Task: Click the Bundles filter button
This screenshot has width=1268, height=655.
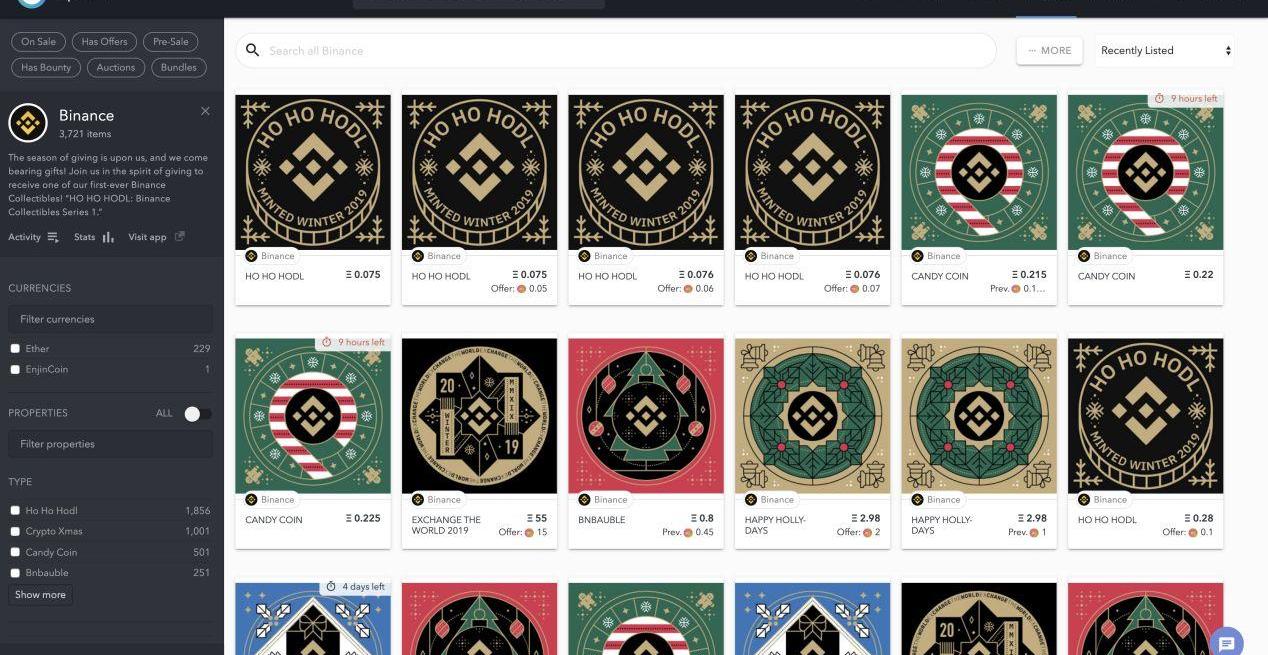Action: click(x=179, y=68)
